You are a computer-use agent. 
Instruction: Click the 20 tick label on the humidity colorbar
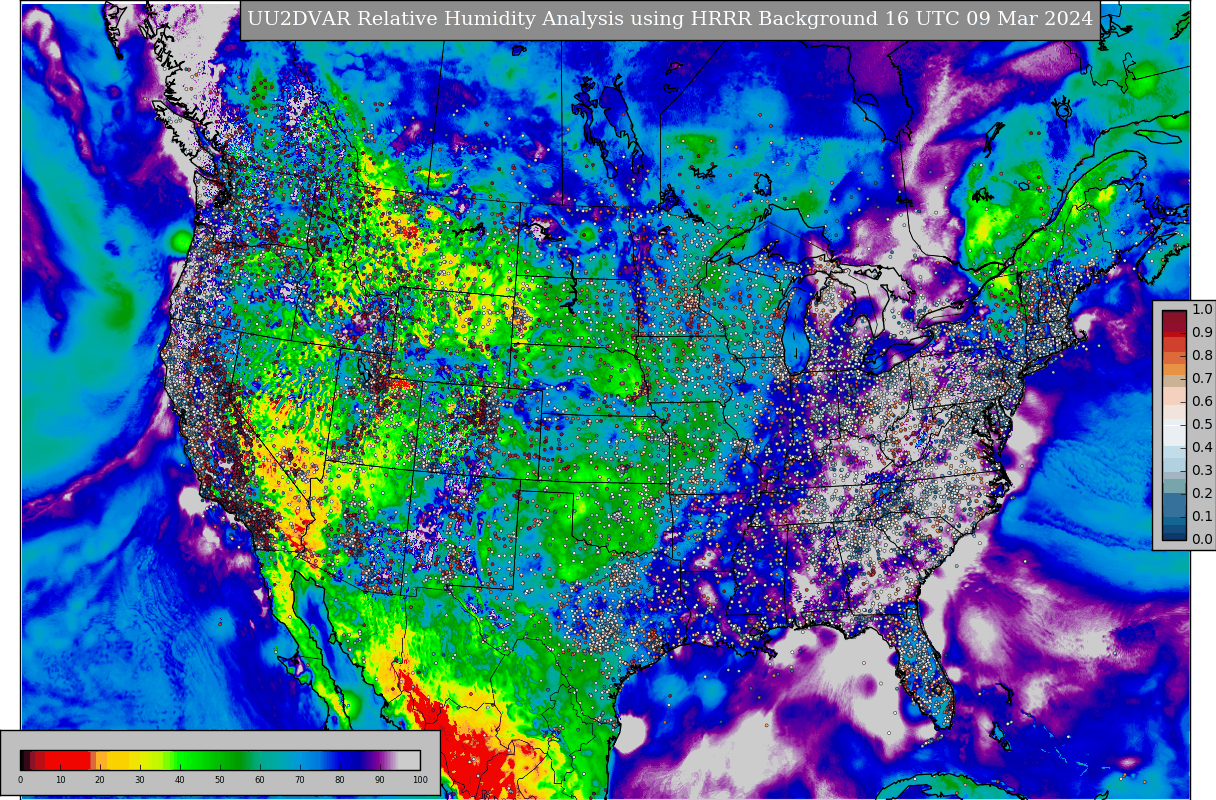(100, 780)
